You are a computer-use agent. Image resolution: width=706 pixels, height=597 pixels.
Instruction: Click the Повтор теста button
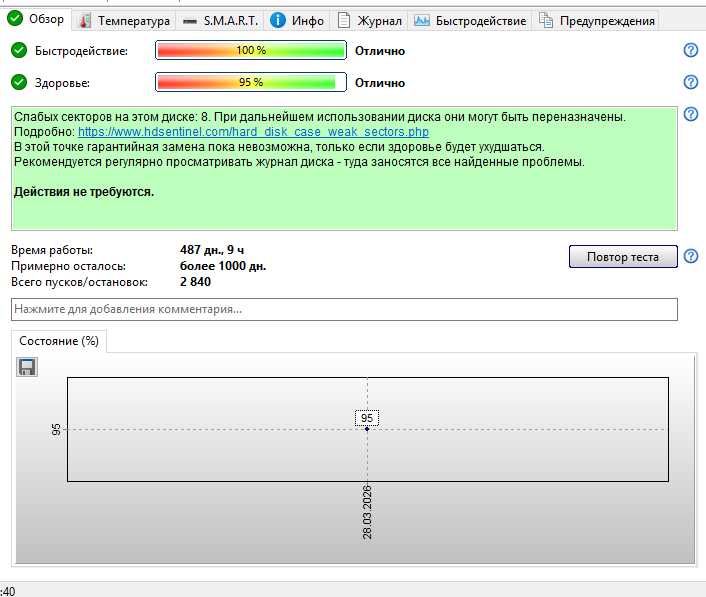(623, 257)
